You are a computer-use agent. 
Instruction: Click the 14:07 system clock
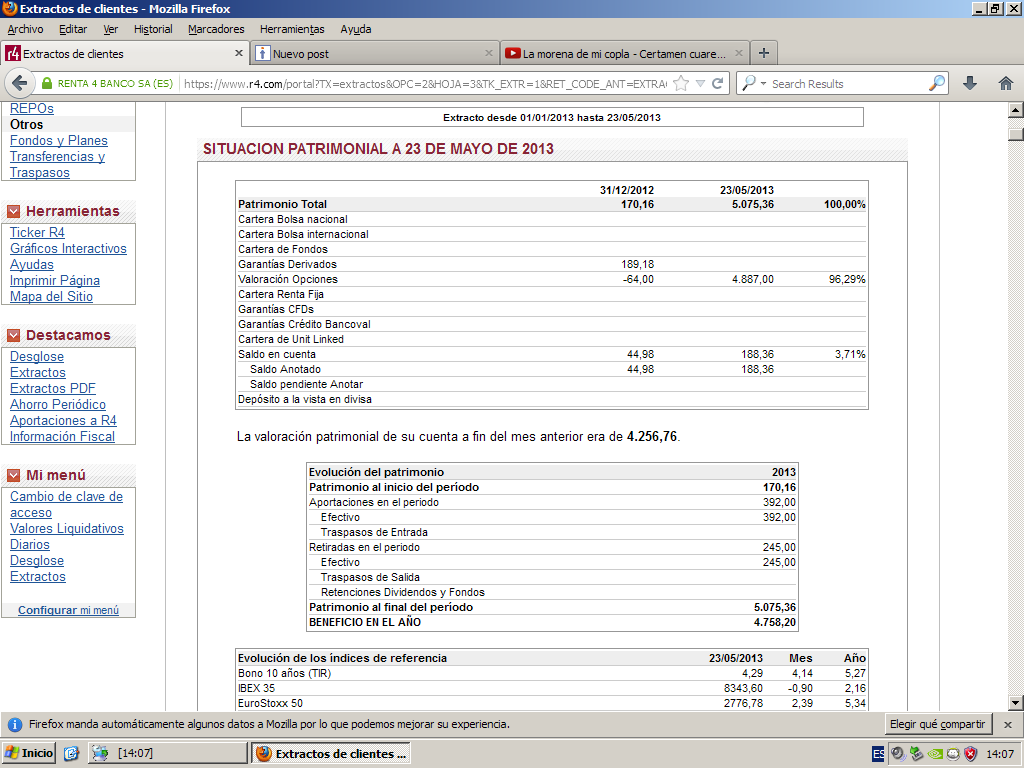click(x=1000, y=754)
